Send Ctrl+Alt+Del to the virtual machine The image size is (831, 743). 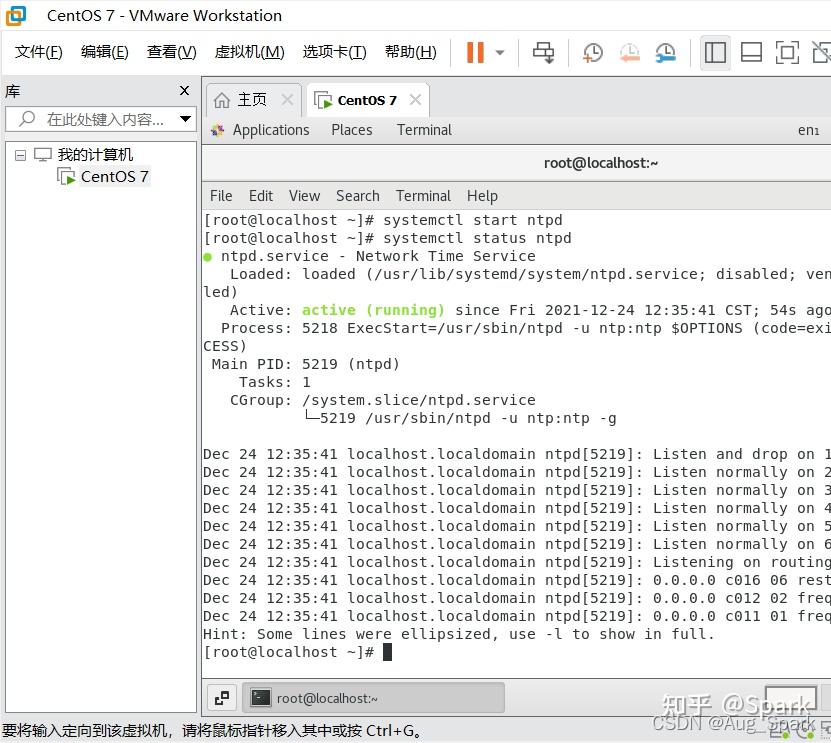pyautogui.click(x=543, y=52)
